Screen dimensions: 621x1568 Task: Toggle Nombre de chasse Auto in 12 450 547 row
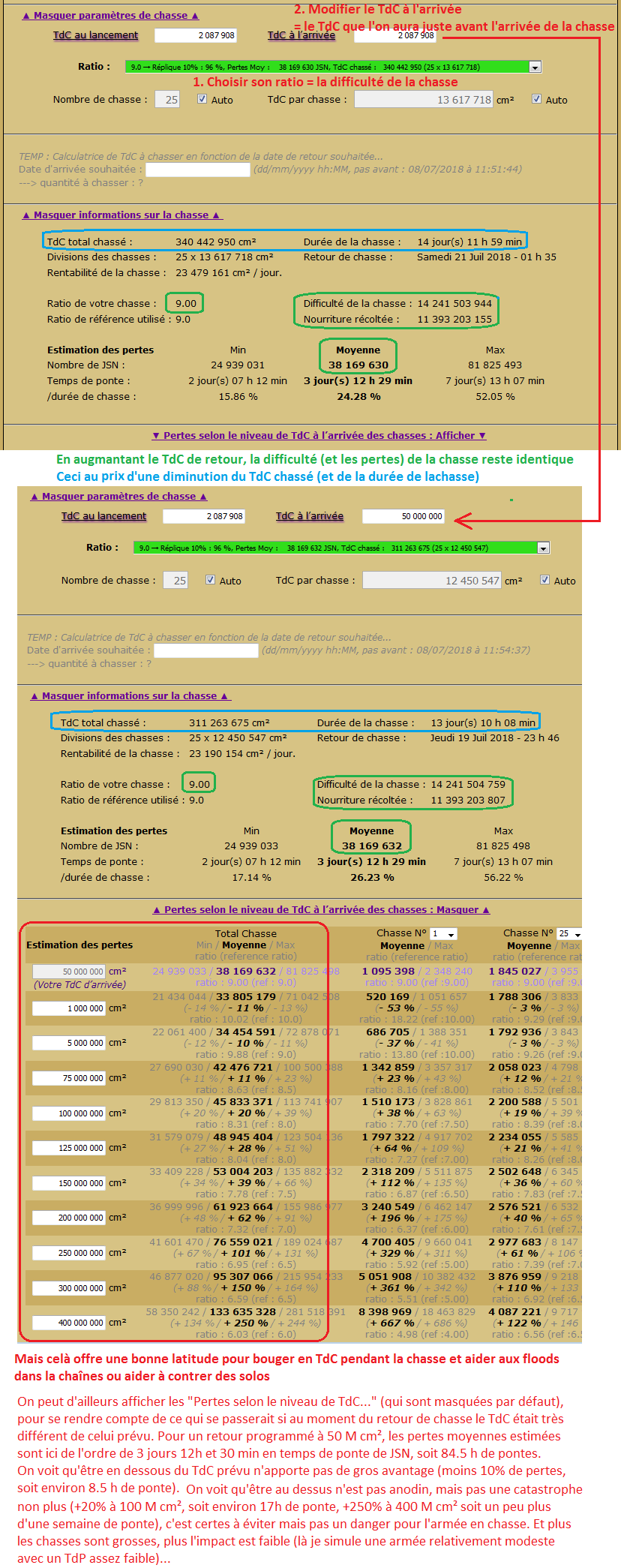[x=210, y=580]
